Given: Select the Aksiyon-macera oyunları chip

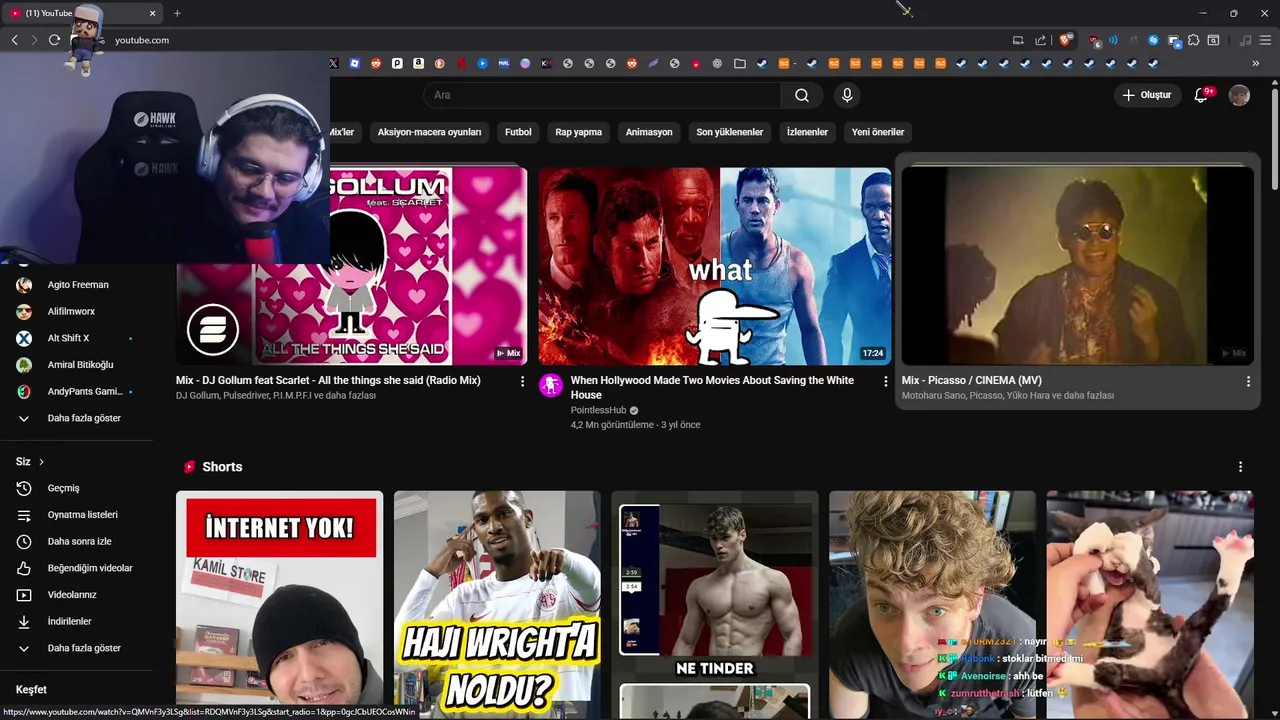Looking at the screenshot, I should [x=429, y=132].
